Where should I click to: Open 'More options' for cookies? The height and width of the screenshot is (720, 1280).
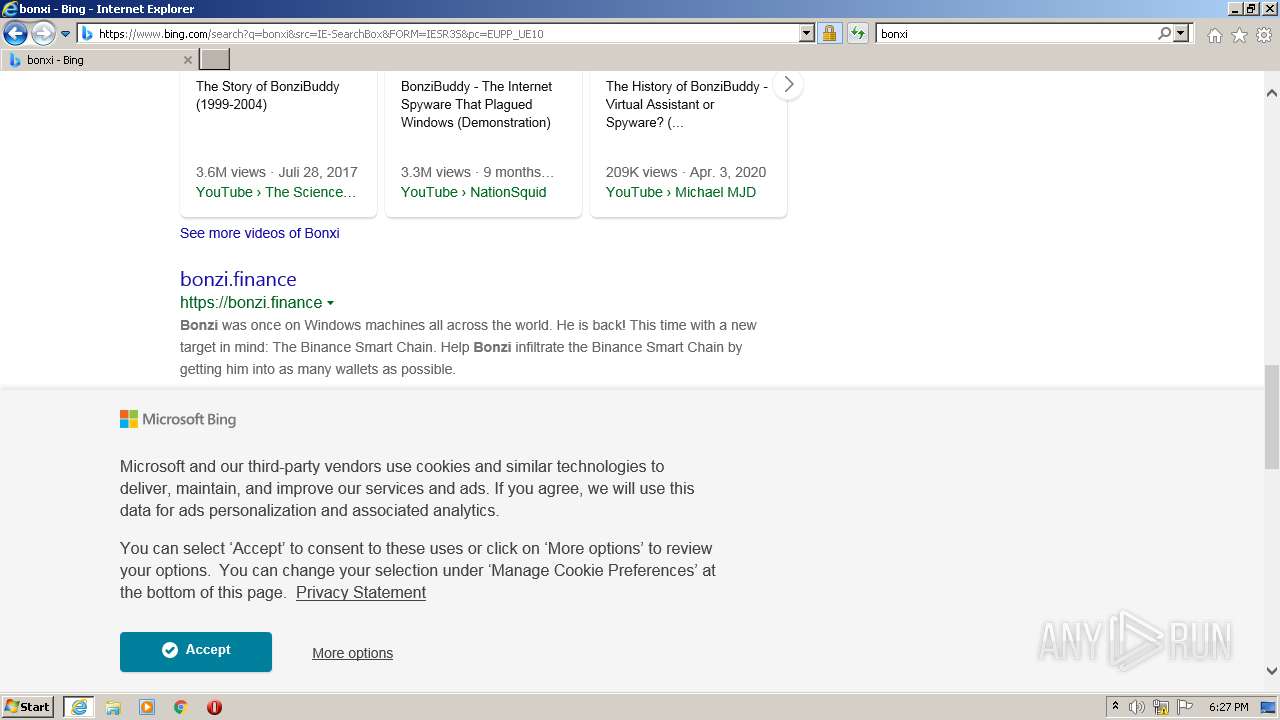pos(352,653)
